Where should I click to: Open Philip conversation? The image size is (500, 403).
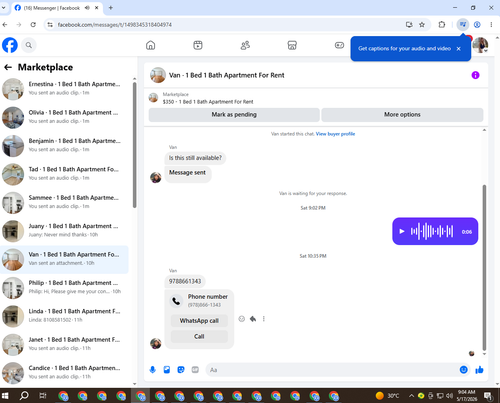(x=64, y=287)
